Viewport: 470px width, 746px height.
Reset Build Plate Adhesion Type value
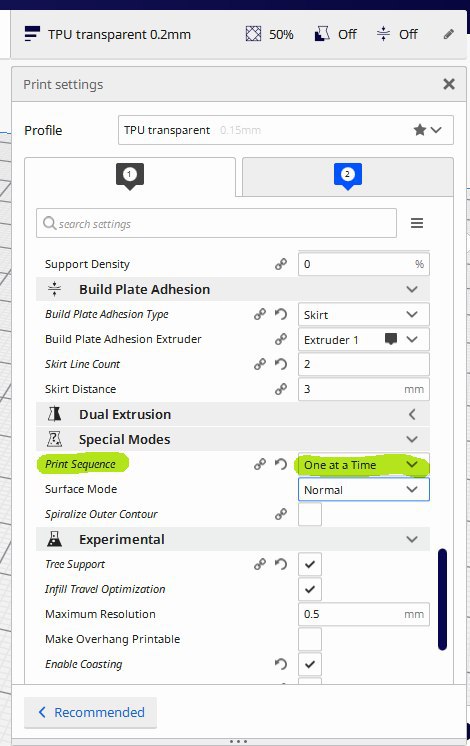point(281,314)
